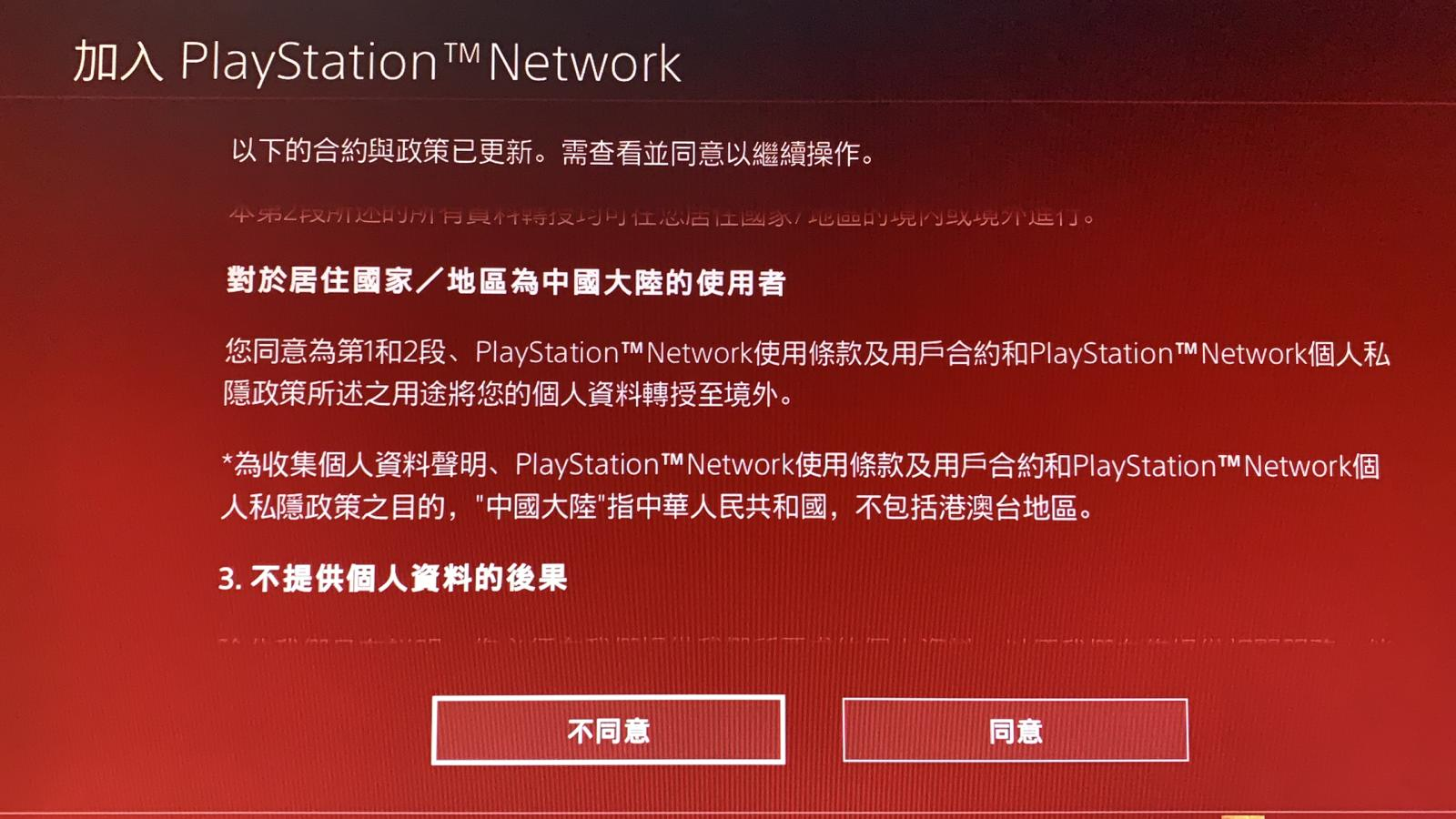Click faded clipped text below section 3 heading
The image size is (1456, 819).
click(805, 641)
